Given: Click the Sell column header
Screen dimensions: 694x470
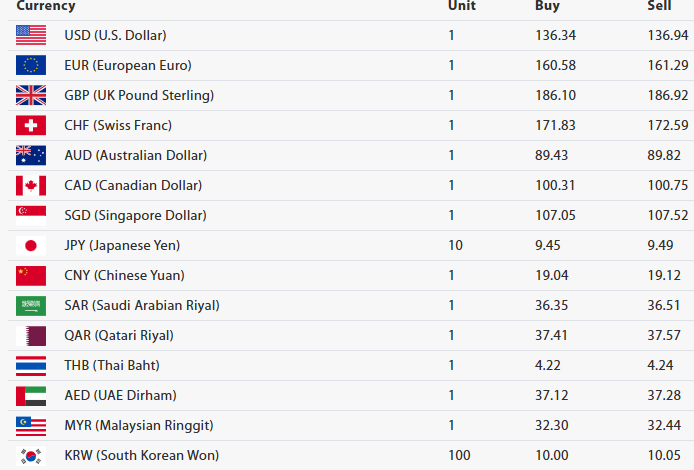Looking at the screenshot, I should tap(659, 6).
